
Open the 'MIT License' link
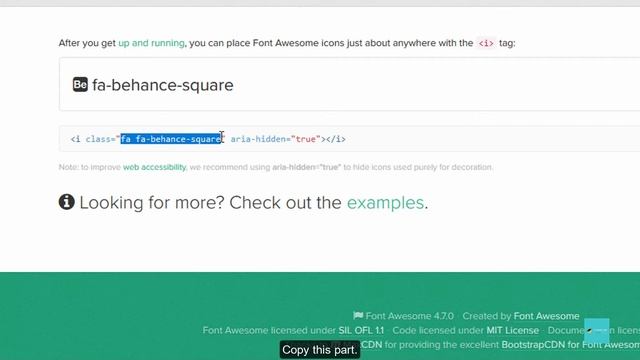(512, 330)
